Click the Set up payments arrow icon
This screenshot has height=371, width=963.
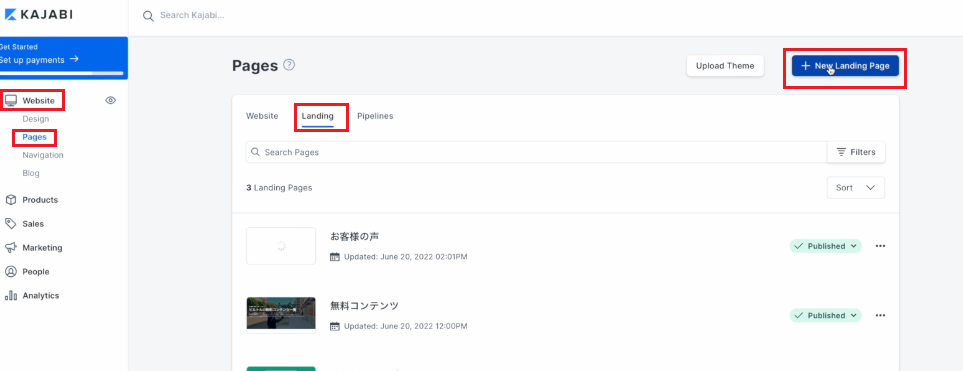coord(74,59)
